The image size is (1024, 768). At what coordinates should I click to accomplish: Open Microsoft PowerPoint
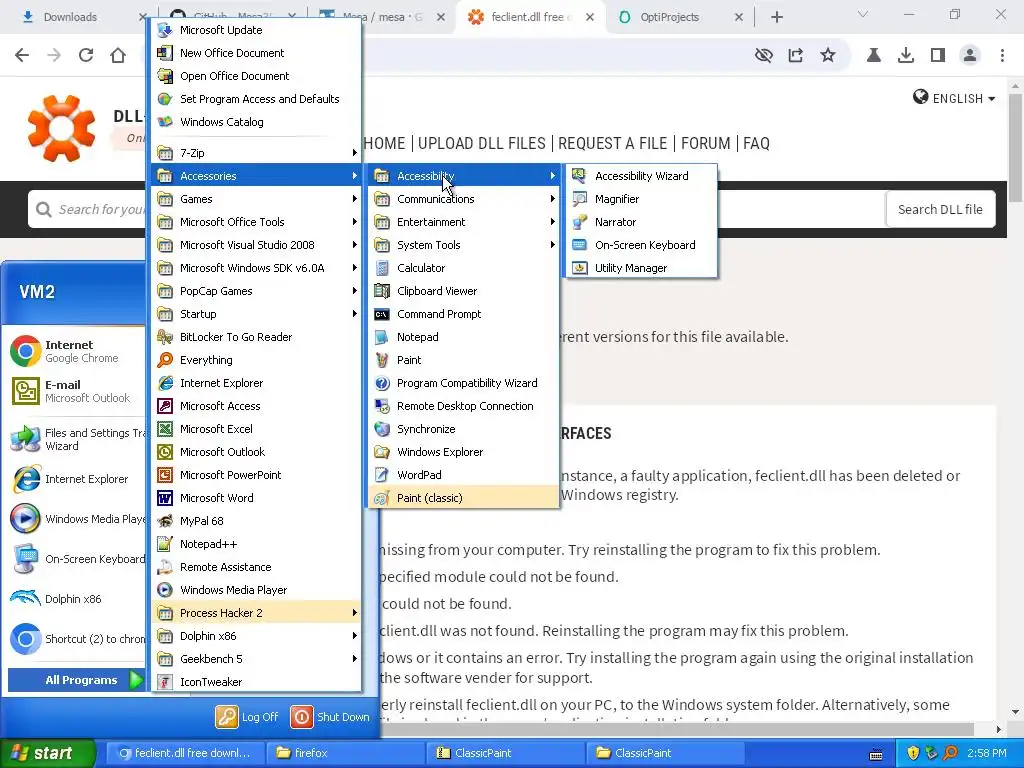pyautogui.click(x=256, y=475)
